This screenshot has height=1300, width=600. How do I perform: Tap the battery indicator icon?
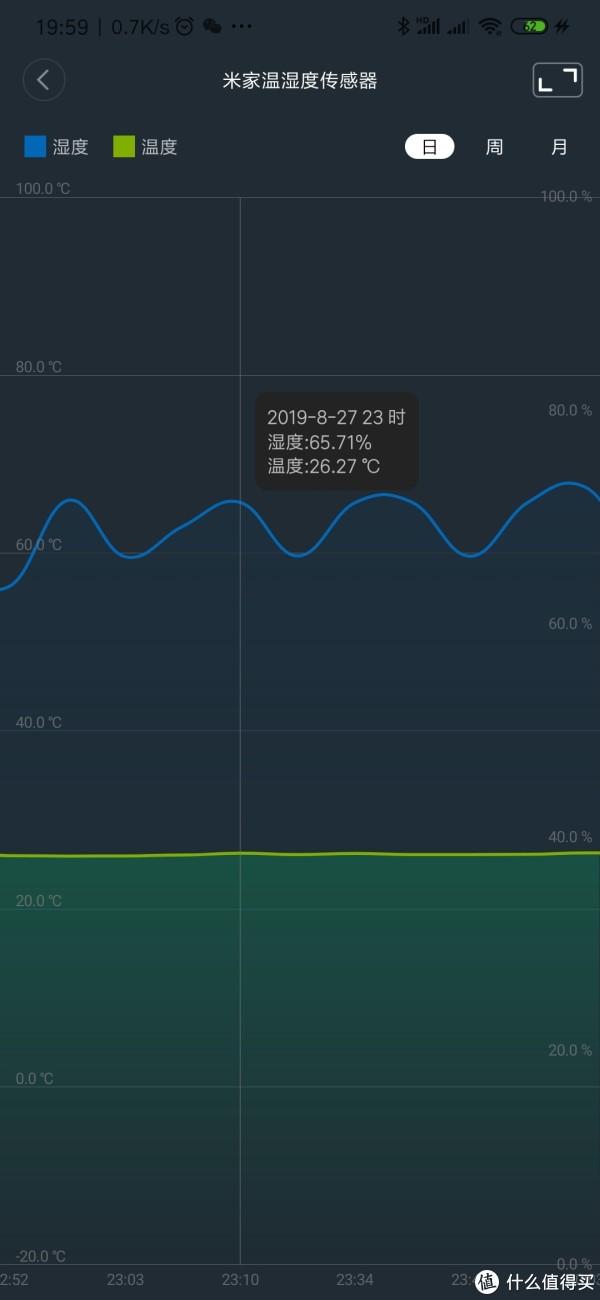[x=531, y=27]
